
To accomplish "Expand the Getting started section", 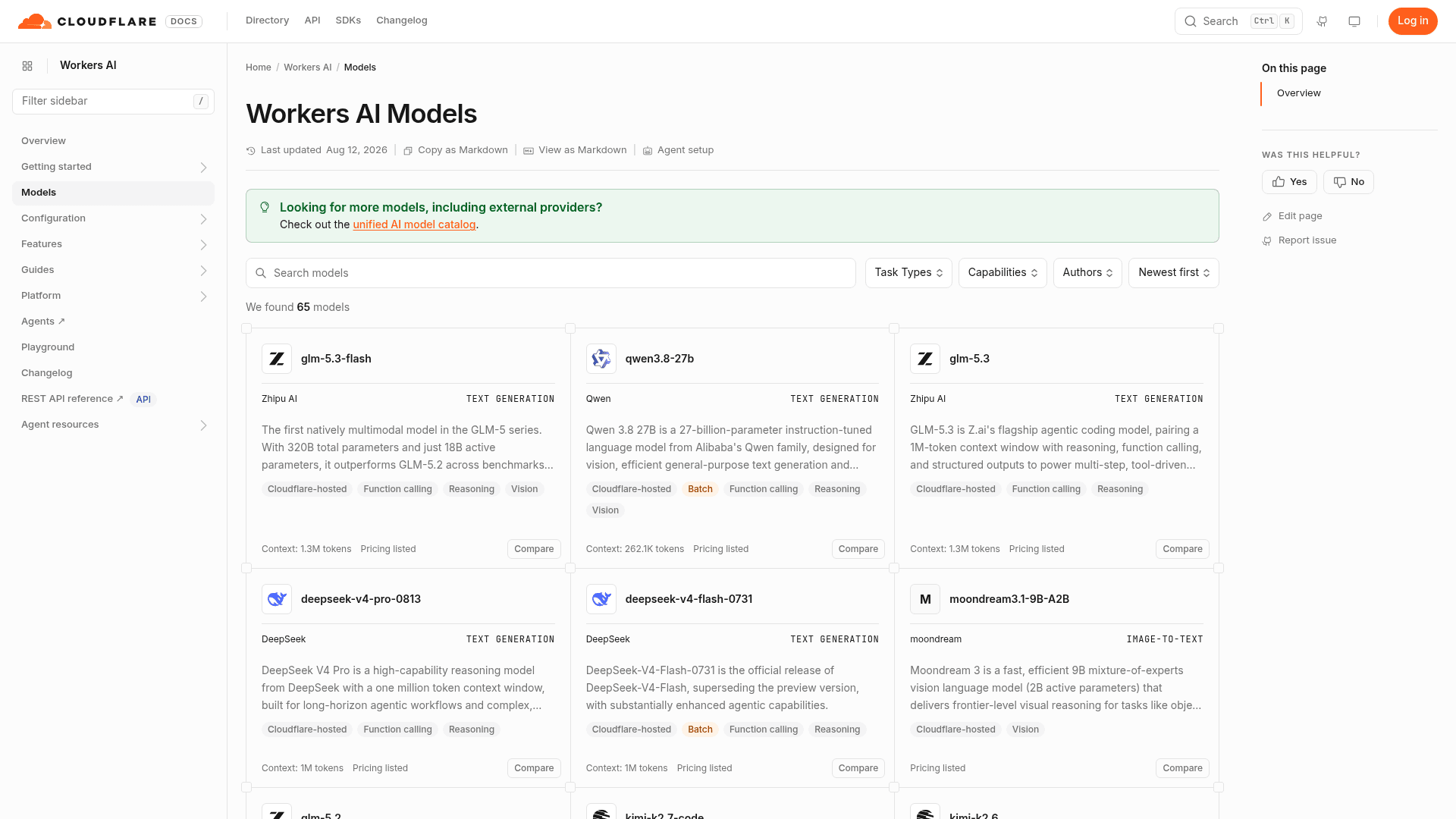I will pos(203,168).
